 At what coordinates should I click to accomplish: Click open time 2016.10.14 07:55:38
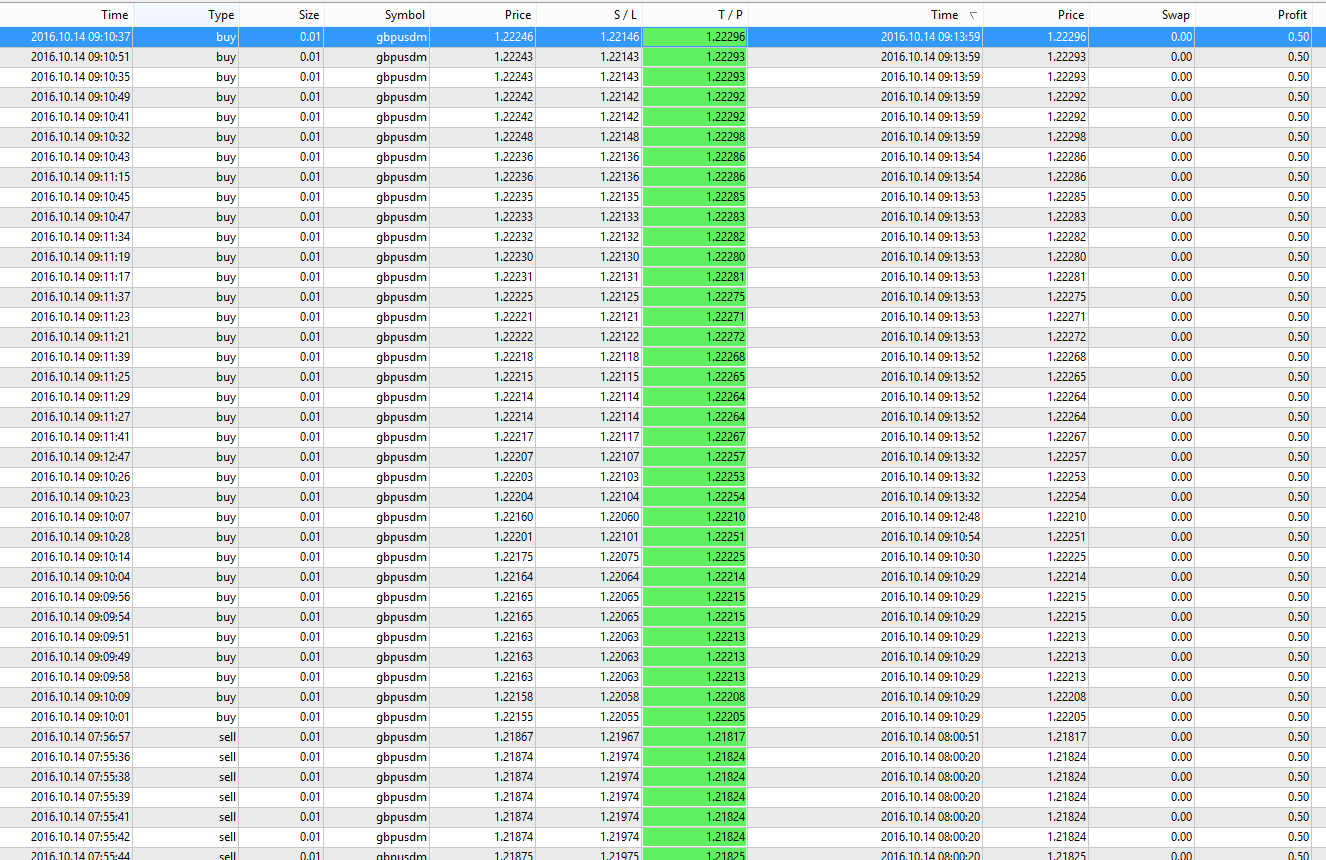(80, 777)
